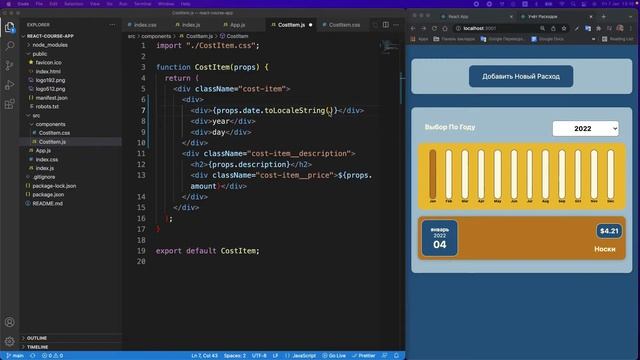Open the Search view in activity bar

tap(9, 46)
